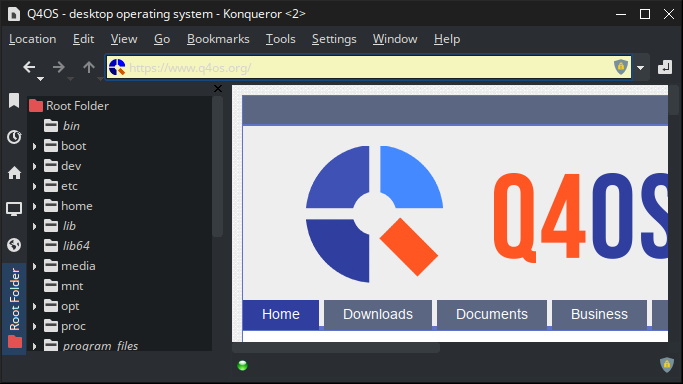Open the History sidebar panel

point(14,137)
